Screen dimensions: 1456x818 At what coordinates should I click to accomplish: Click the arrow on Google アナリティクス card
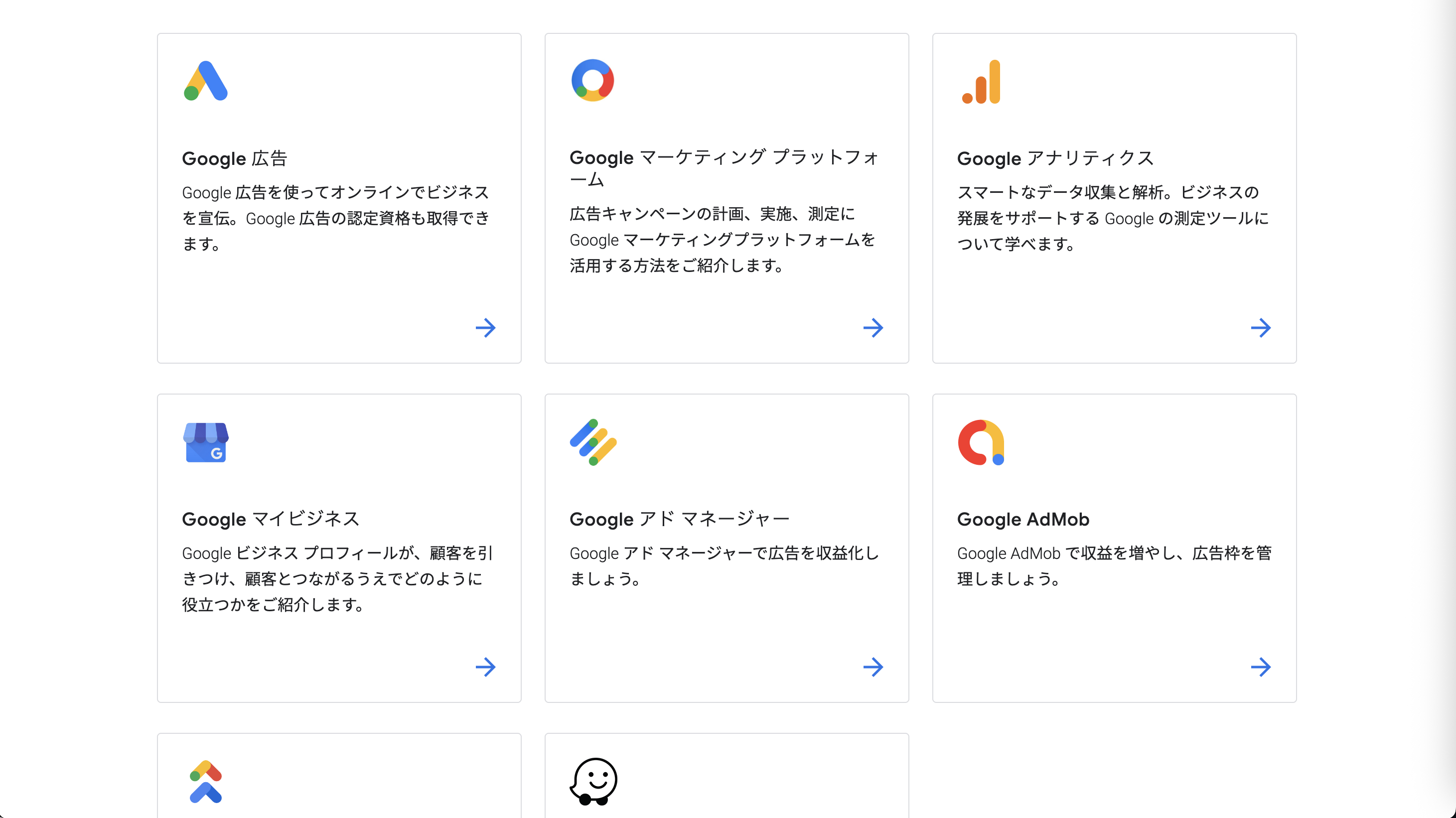(1261, 328)
